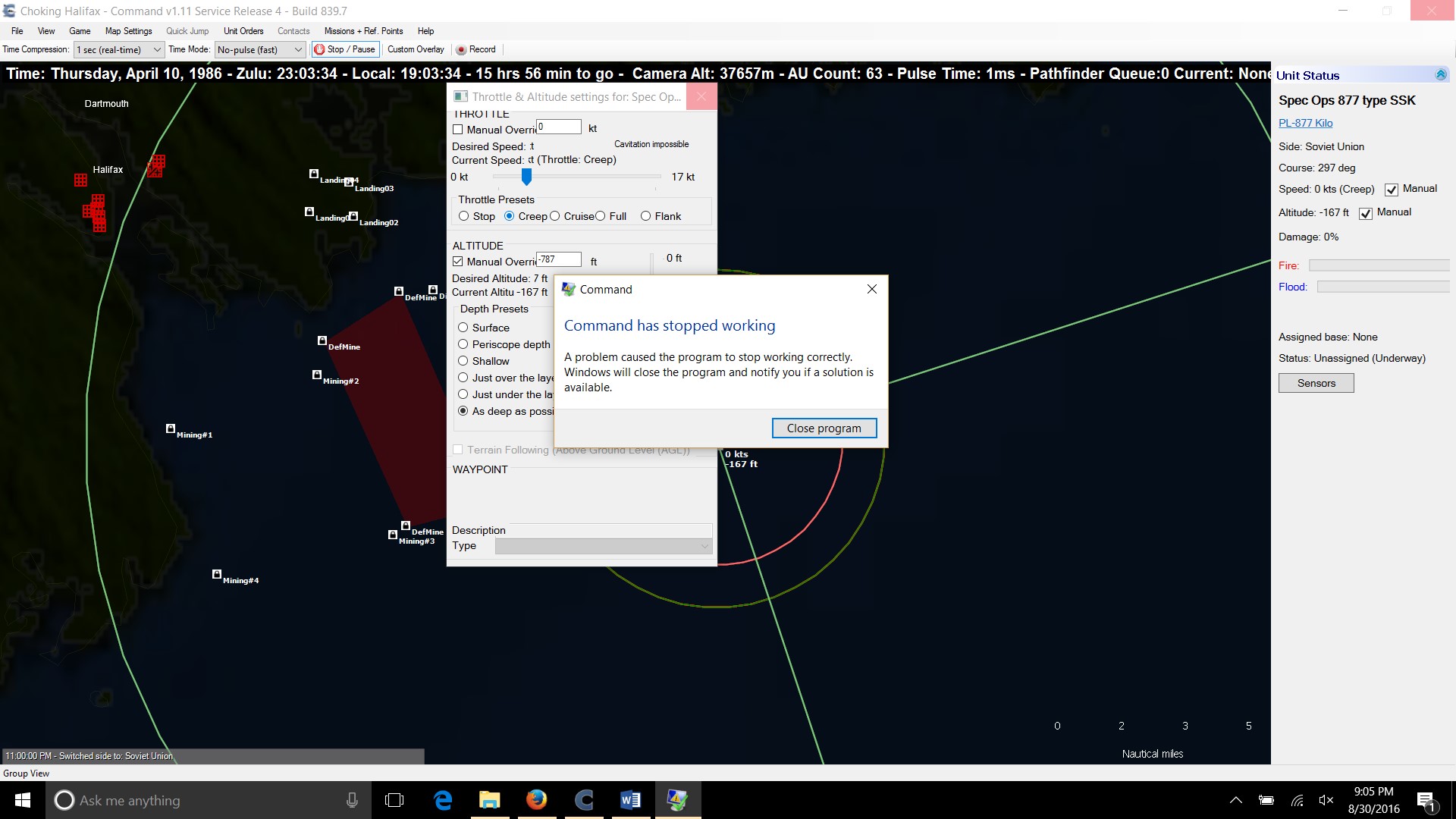Select the Flank throttle preset

pyautogui.click(x=646, y=216)
